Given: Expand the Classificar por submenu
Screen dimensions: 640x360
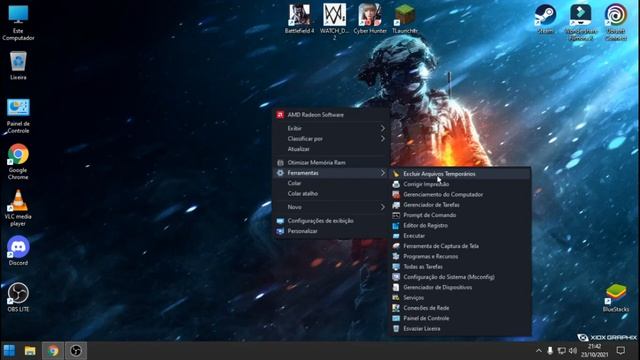Looking at the screenshot, I should point(331,139).
